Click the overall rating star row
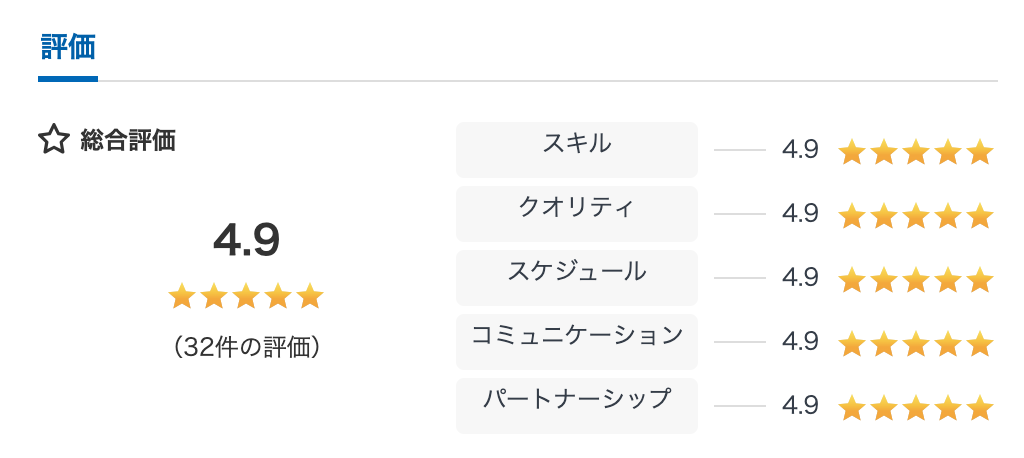1024x458 pixels. click(x=246, y=296)
